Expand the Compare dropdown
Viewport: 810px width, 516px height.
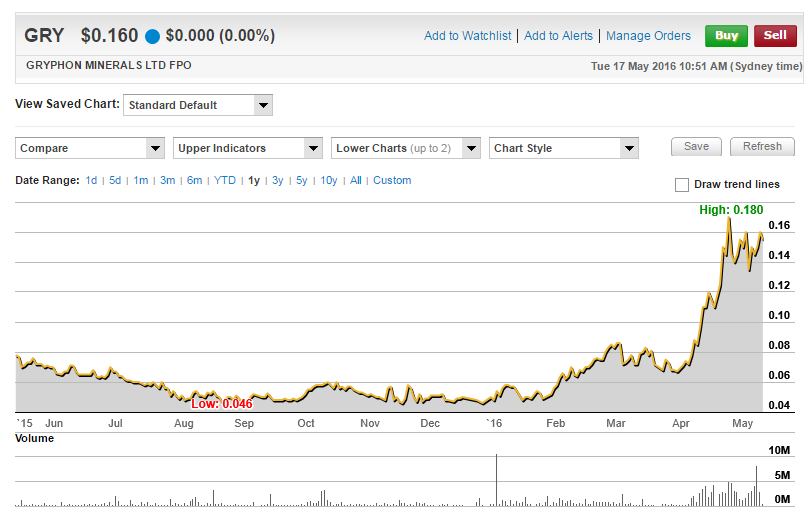point(90,148)
